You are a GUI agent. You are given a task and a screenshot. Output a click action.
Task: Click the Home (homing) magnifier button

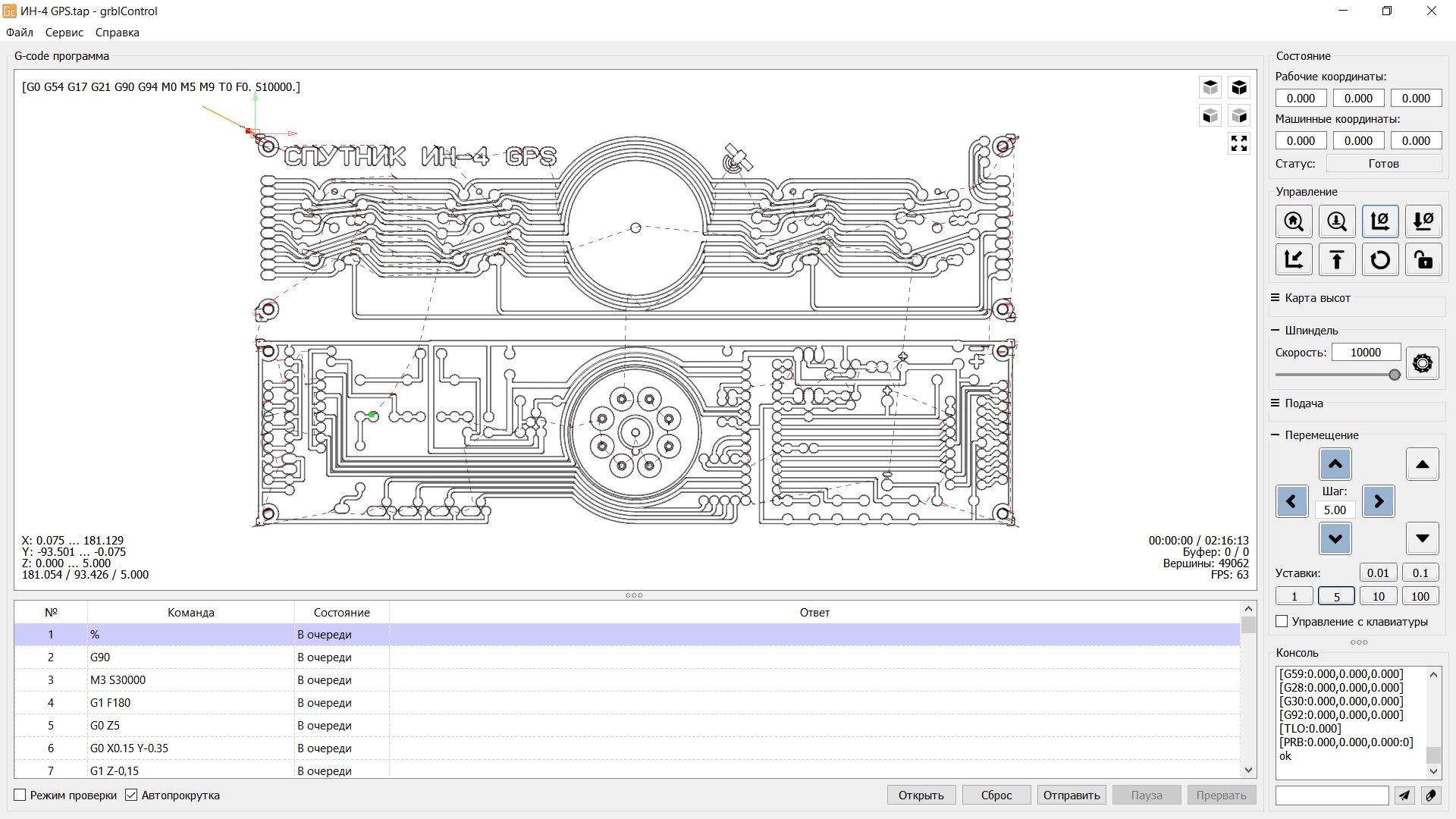click(x=1294, y=221)
